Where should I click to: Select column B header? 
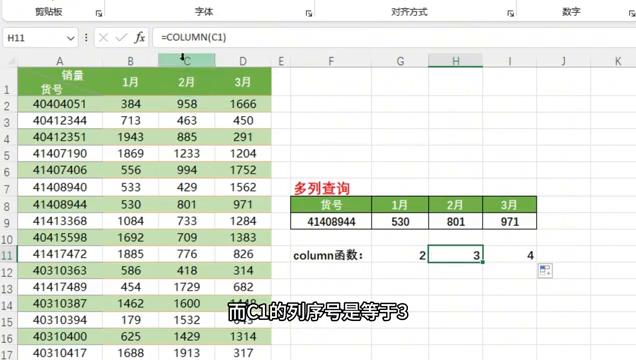130,61
